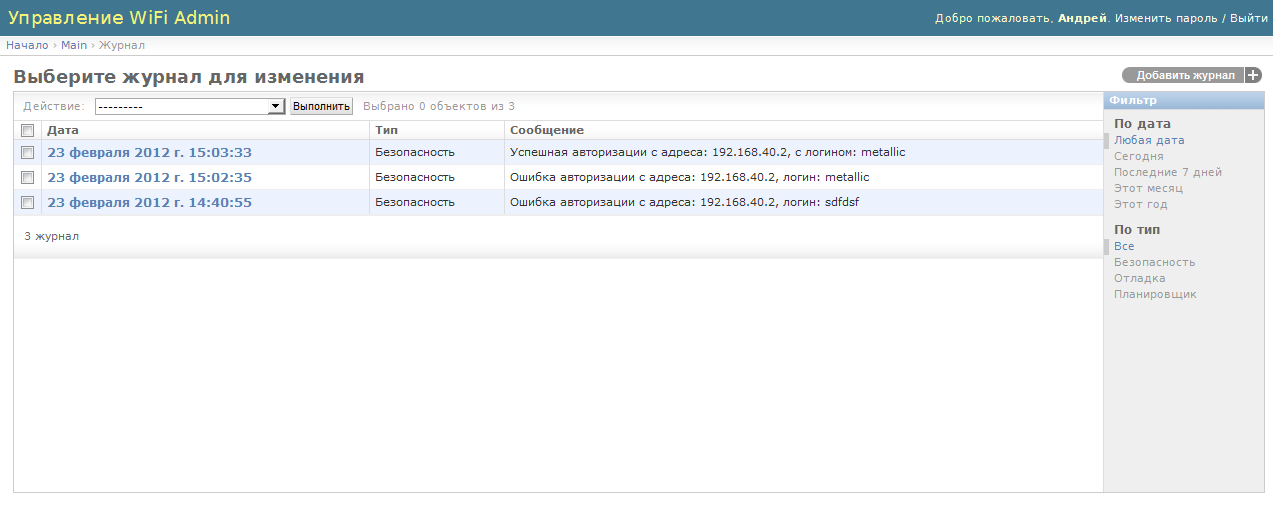Toggle the select-all checkbox in table header
This screenshot has width=1273, height=509.
(x=28, y=130)
